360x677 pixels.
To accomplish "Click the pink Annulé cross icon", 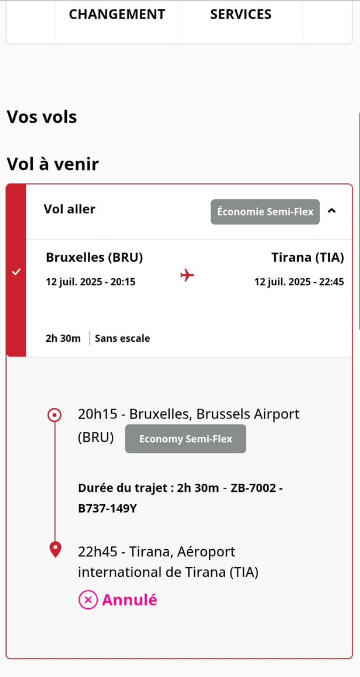I will (88, 600).
